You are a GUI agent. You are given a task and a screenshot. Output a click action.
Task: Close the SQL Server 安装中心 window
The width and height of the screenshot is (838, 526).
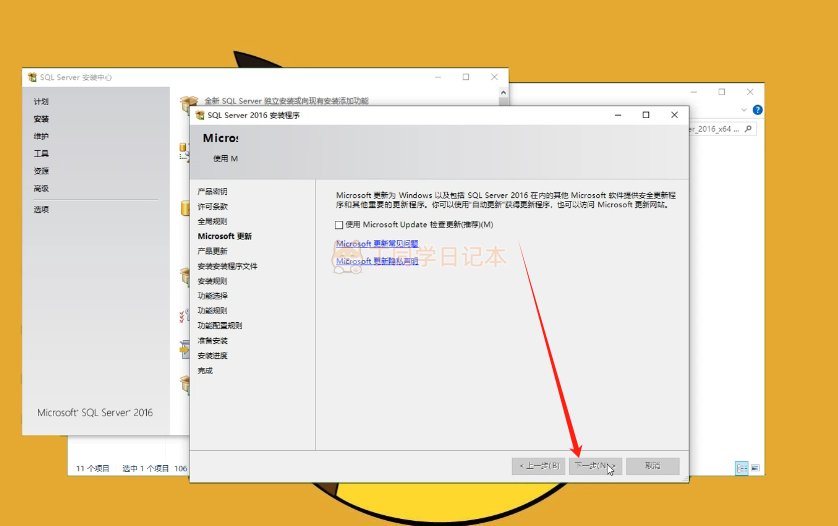[494, 77]
